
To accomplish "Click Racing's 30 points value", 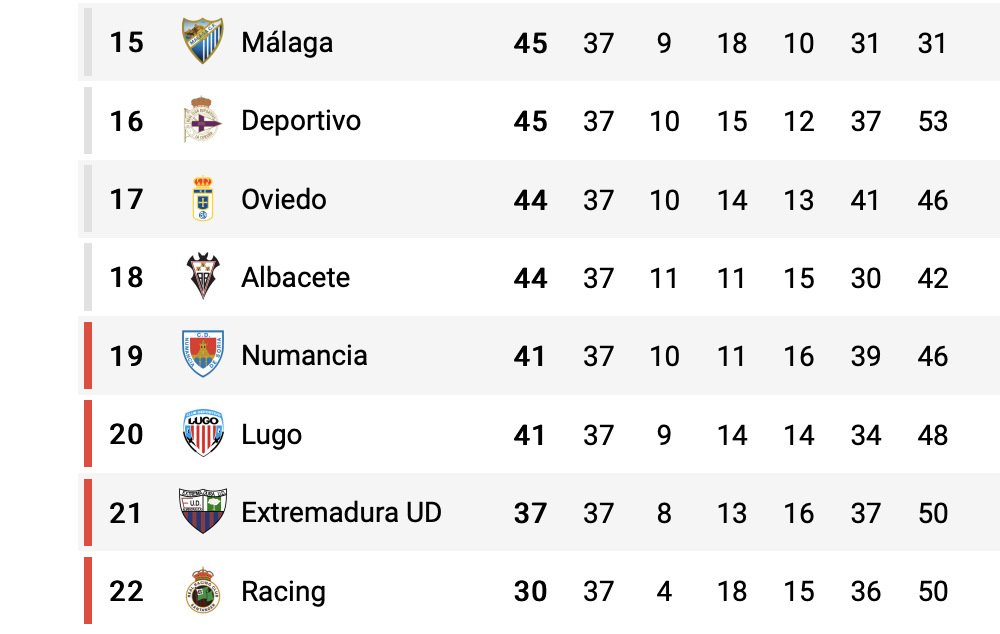I will (531, 591).
